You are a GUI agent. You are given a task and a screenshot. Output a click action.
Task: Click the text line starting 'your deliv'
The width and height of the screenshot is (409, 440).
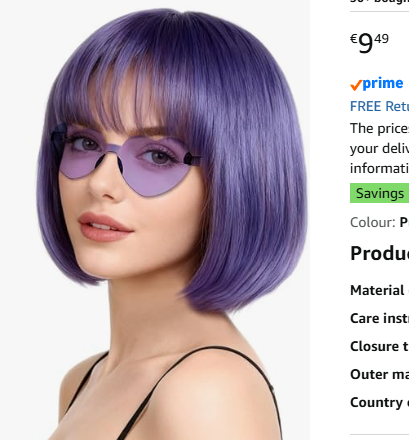(x=379, y=148)
